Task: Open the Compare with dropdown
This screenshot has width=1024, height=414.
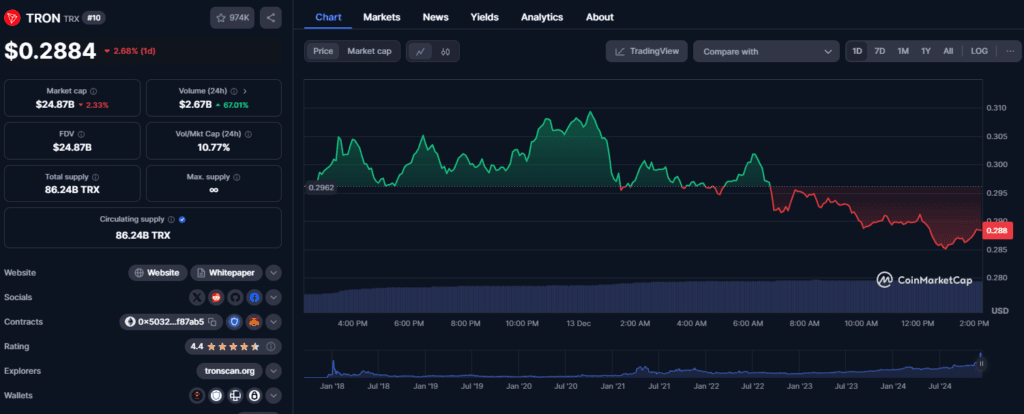Action: pos(766,51)
